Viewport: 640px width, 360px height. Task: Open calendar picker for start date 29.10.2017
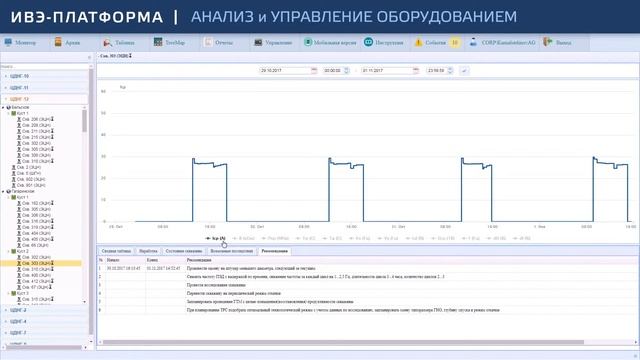click(x=314, y=71)
